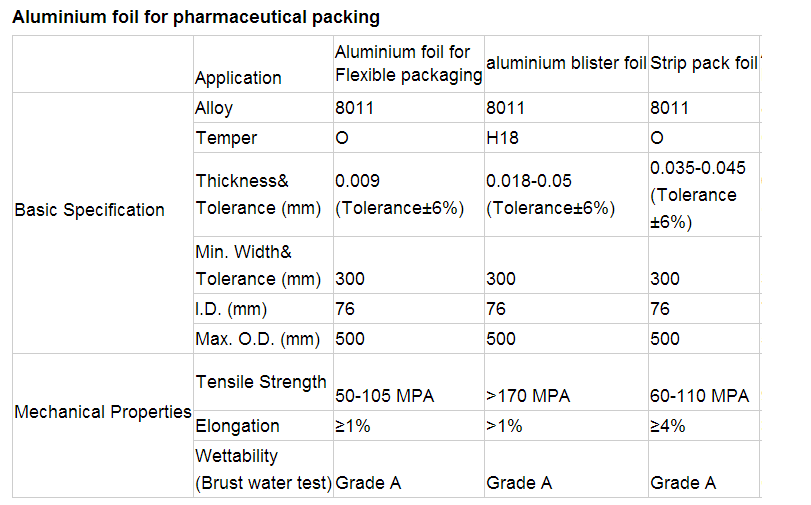Select the 'Thickness& Tolerance (mm)' label
Screen dimensions: 811x505
(258, 194)
